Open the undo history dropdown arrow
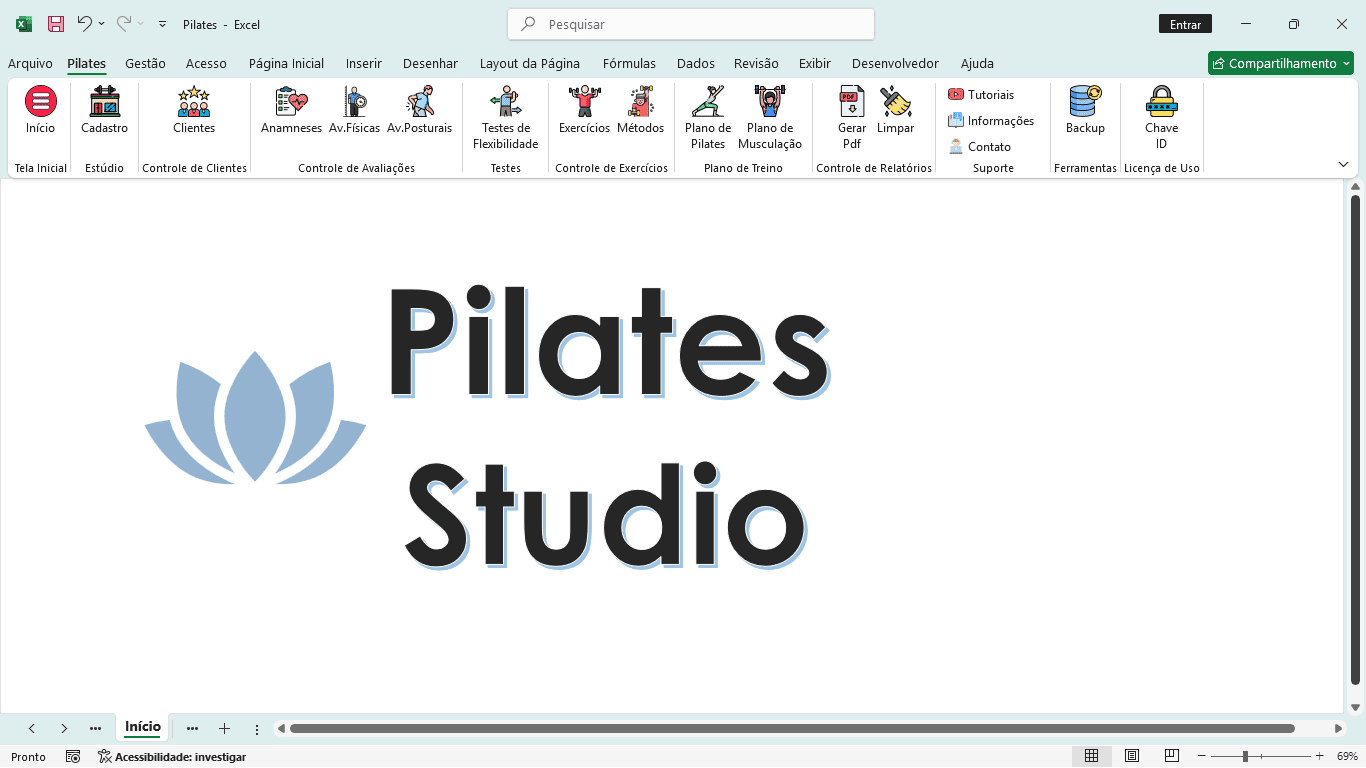Viewport: 1366px width, 768px height. (101, 24)
